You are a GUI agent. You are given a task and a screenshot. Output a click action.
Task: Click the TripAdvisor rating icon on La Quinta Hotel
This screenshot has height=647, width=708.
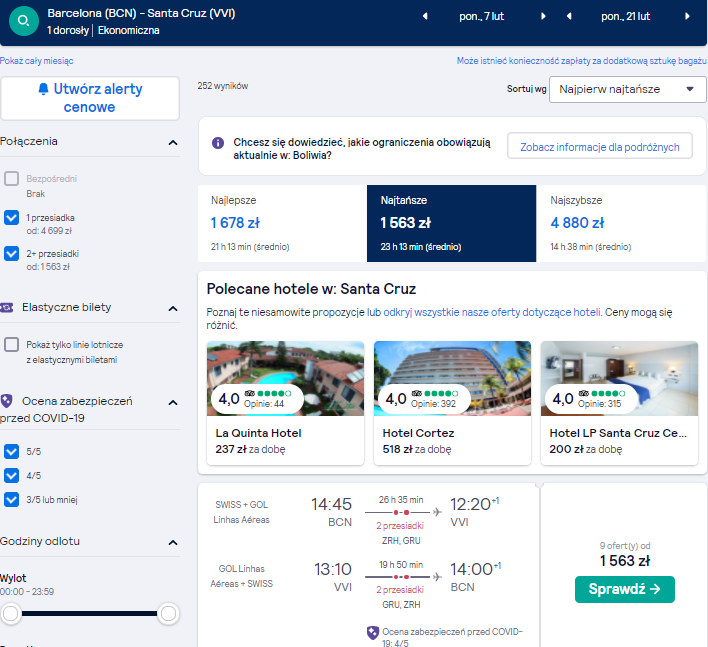point(249,393)
